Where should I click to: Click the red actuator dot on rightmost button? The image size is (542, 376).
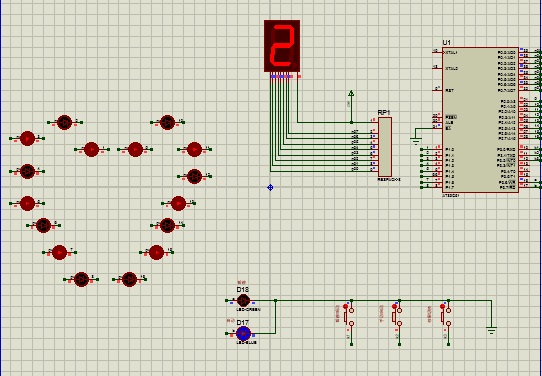pyautogui.click(x=442, y=307)
